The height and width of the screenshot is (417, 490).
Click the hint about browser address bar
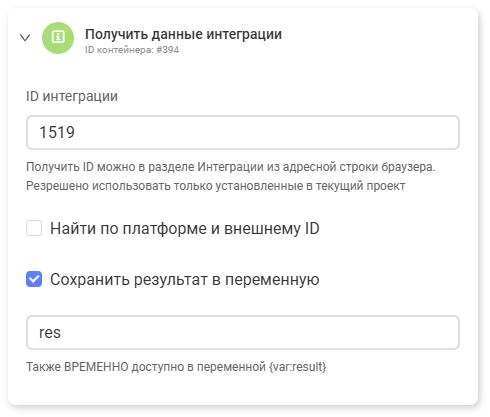231,167
